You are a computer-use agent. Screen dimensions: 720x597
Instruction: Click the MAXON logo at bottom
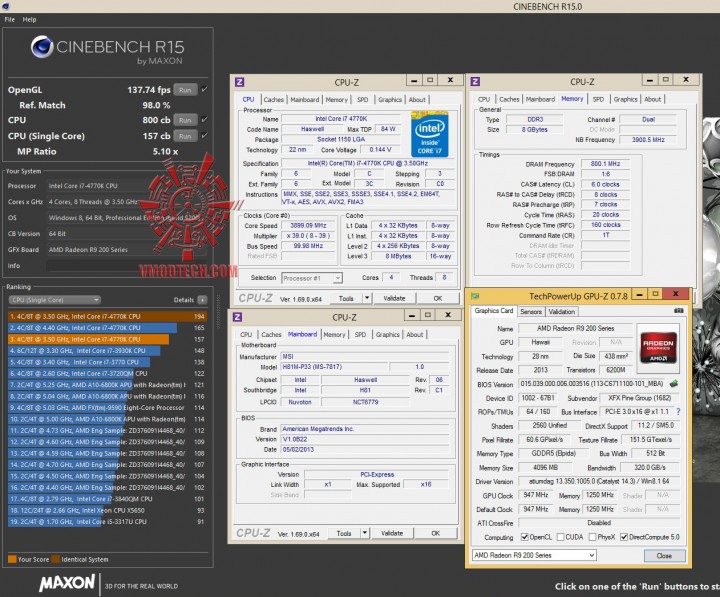(67, 583)
